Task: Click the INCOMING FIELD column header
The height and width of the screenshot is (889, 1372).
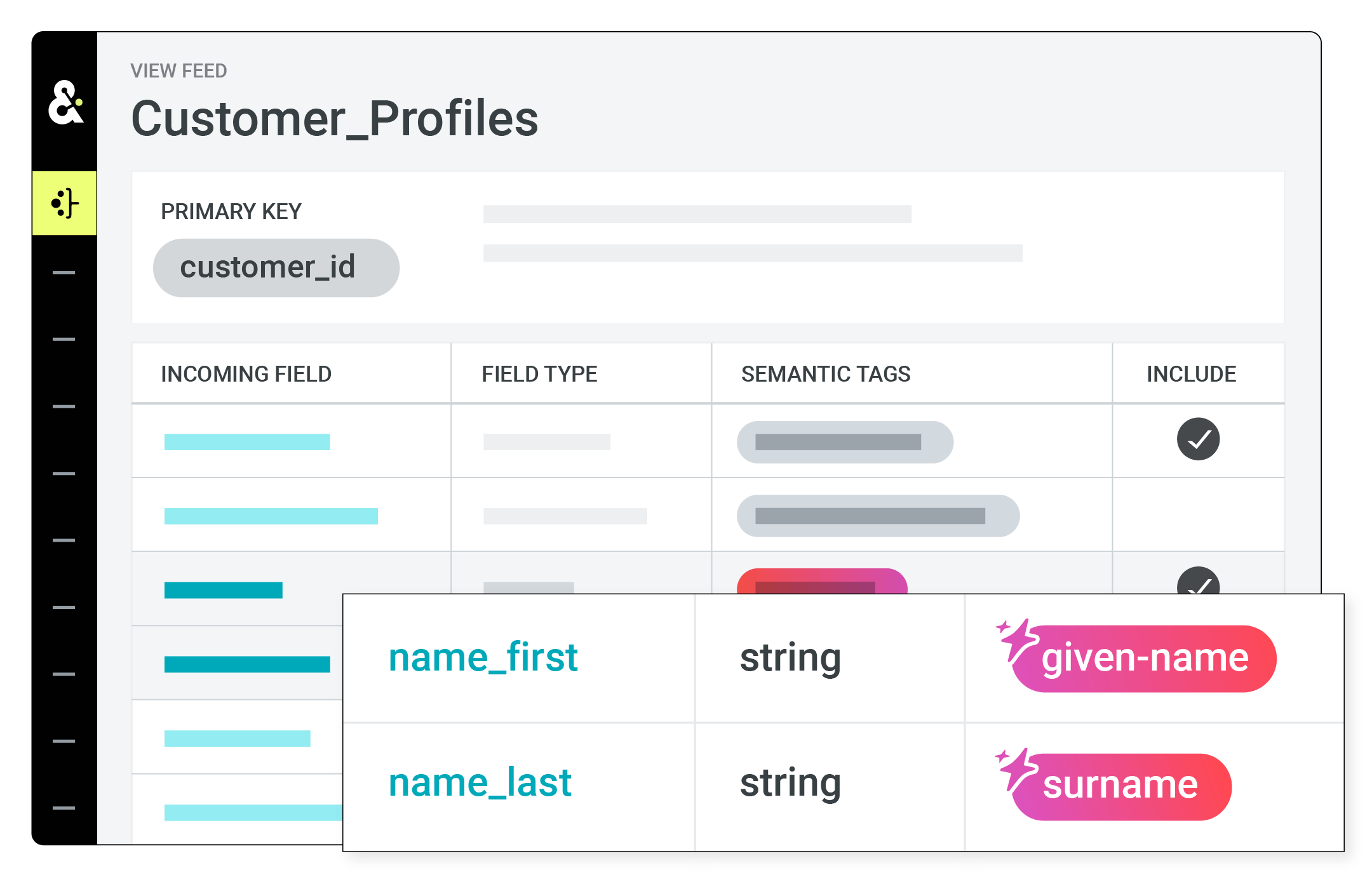Action: 246,374
